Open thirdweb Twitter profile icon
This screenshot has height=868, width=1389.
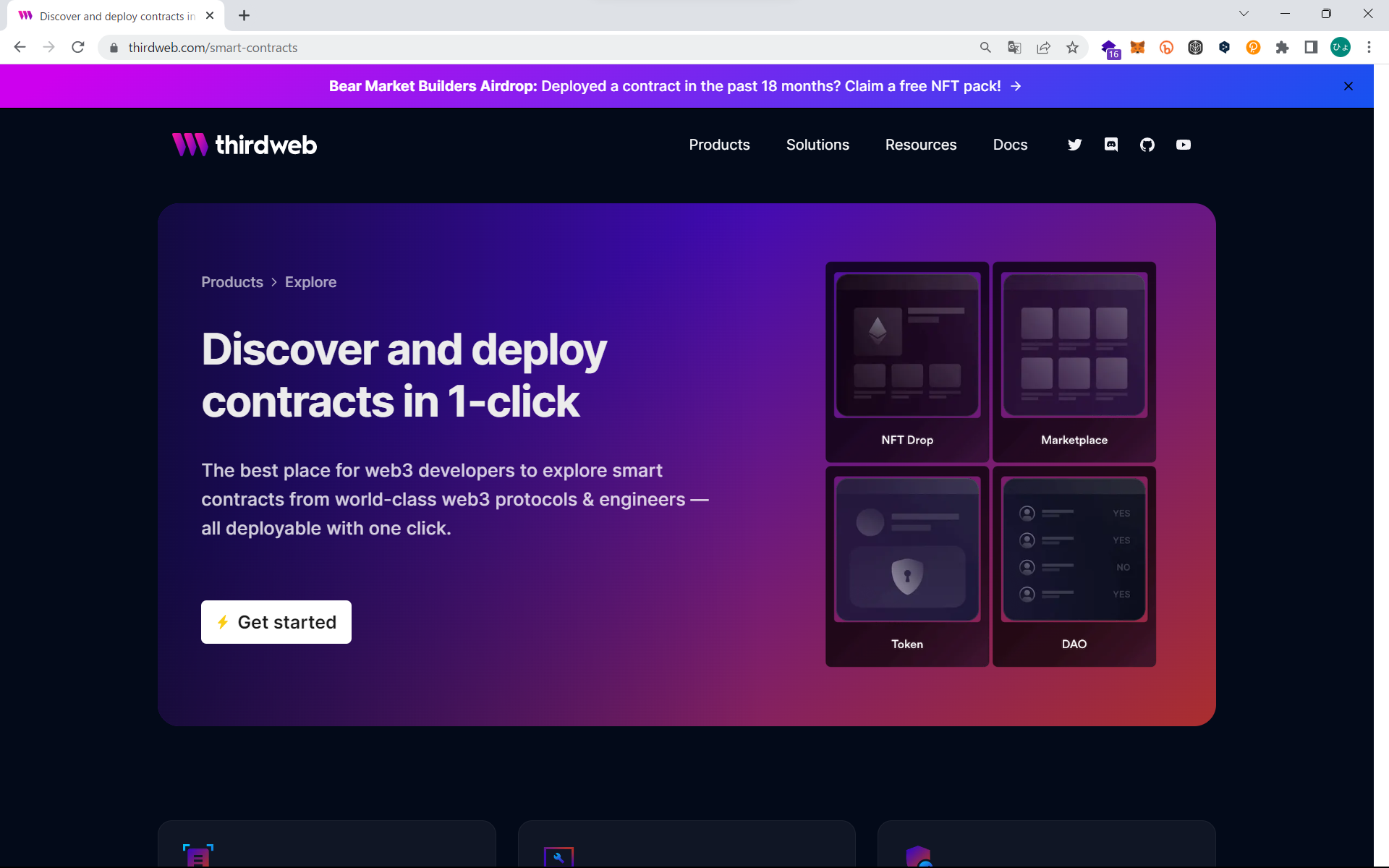1074,145
